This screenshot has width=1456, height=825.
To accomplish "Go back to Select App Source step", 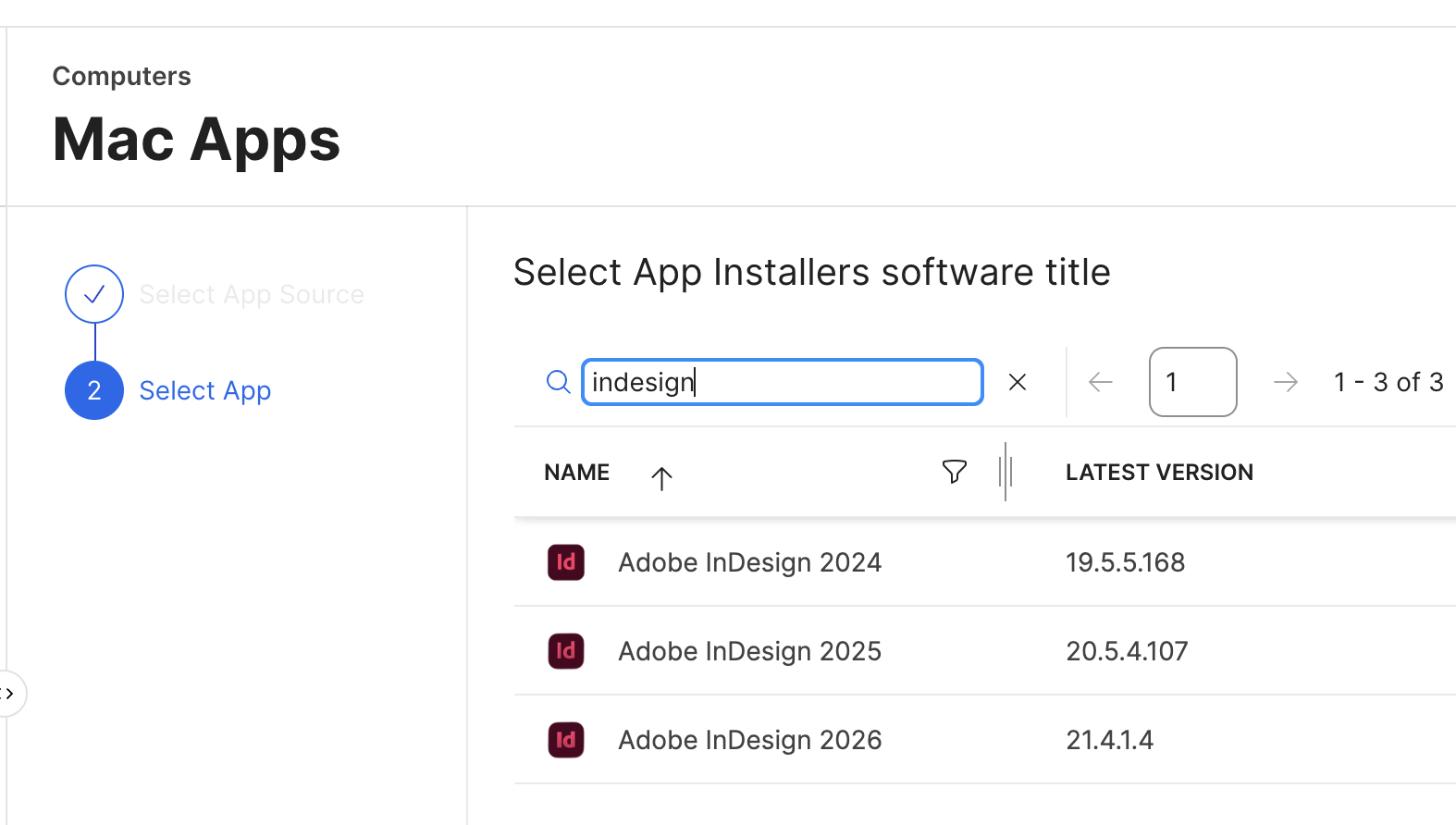I will tap(252, 294).
